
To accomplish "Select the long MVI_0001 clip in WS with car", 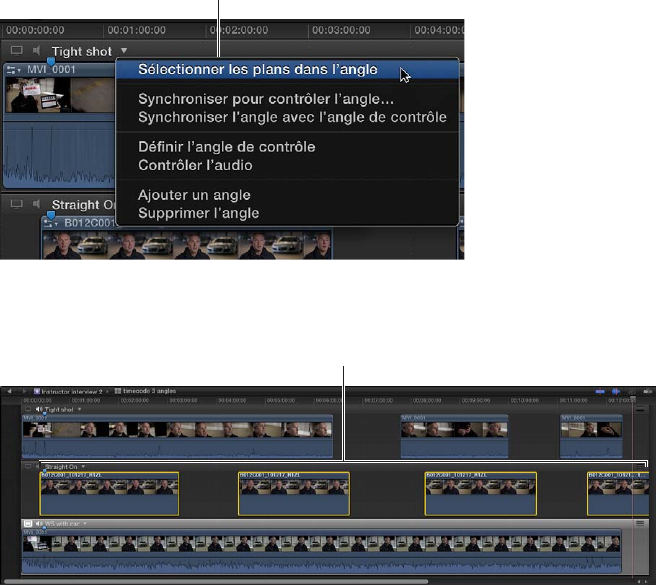I will pos(321,551).
